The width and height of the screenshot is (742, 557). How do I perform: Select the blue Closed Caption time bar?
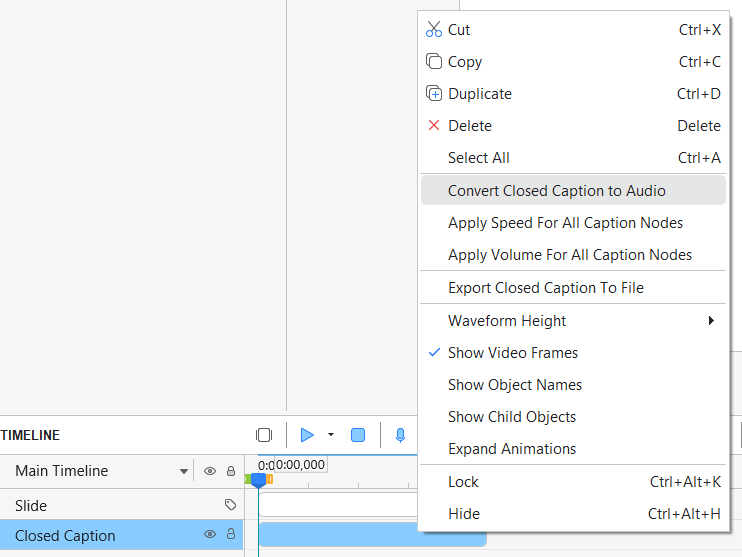373,535
